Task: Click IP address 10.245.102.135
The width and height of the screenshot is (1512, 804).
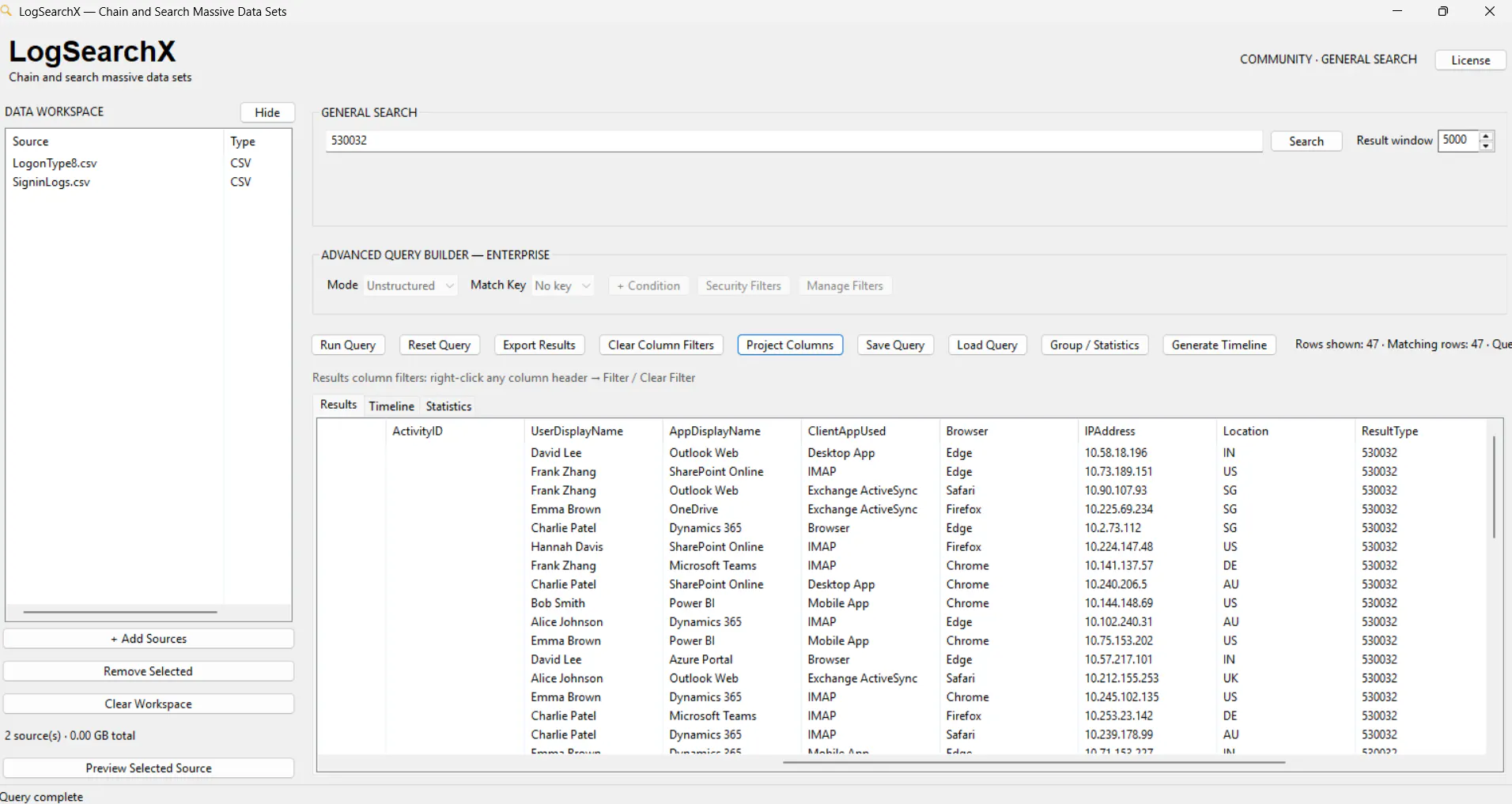Action: (1121, 697)
